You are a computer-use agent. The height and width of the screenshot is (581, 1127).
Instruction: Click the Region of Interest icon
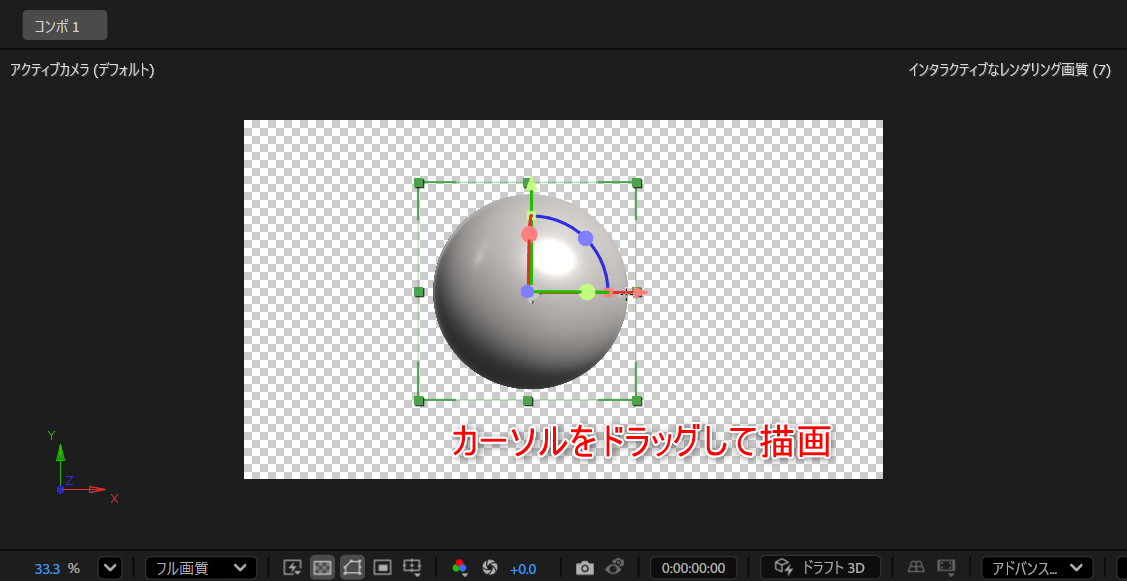[382, 567]
